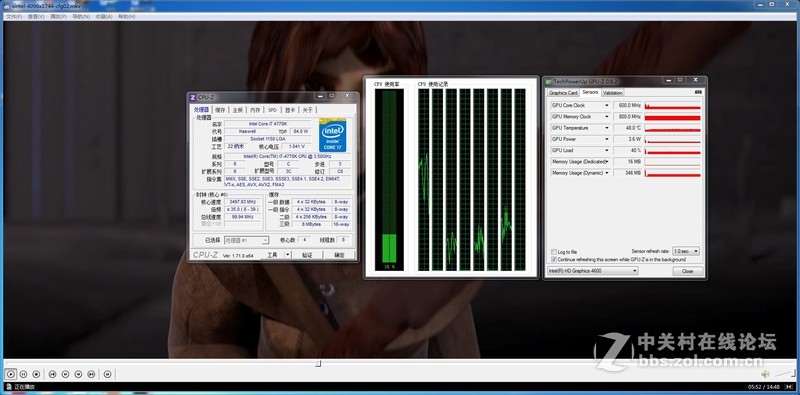Viewport: 800px width, 395px height.
Task: Click the 600.0 MHz GPU Core Clock value
Action: (x=628, y=106)
